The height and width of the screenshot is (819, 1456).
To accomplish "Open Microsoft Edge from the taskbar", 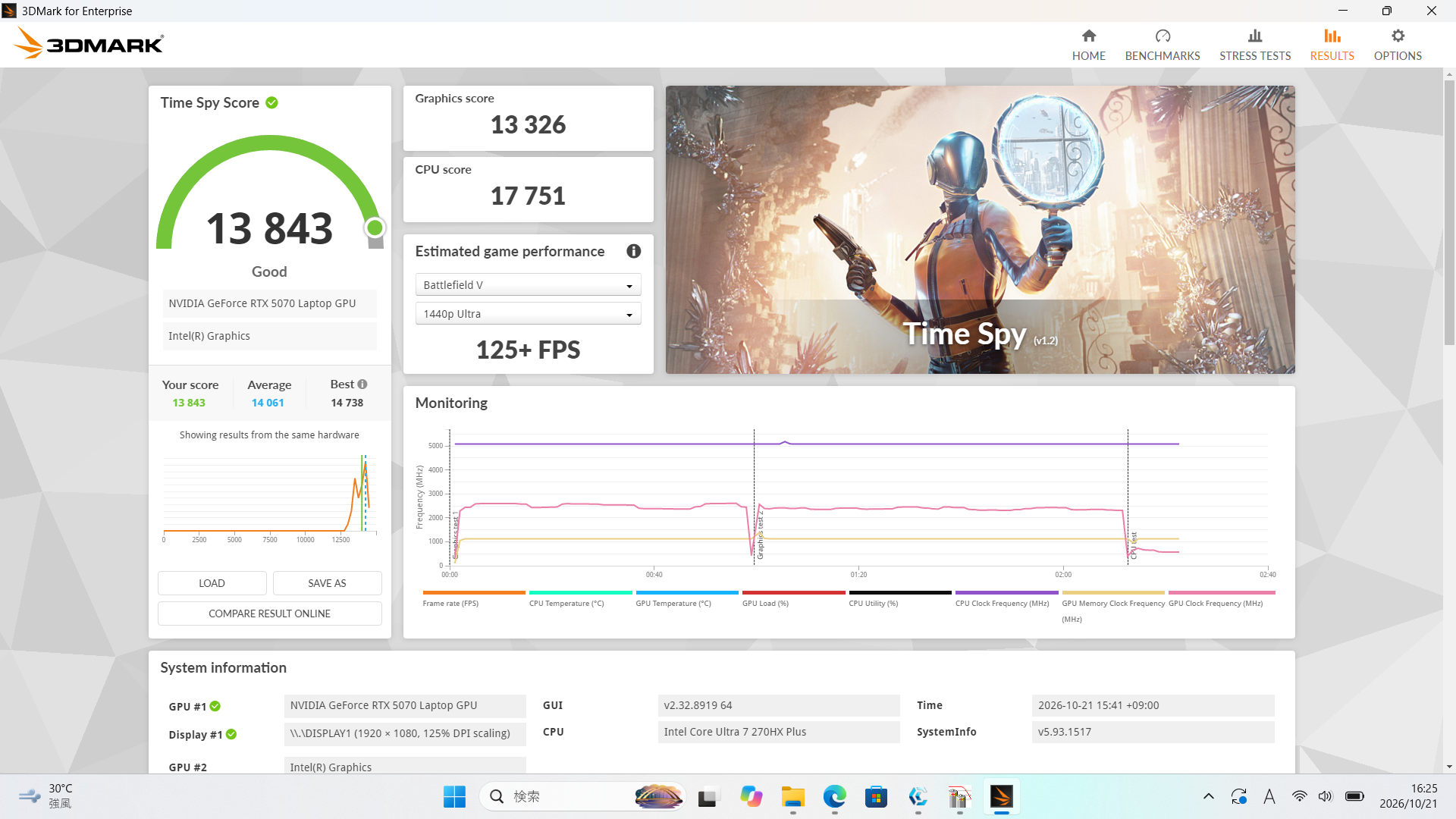I will click(x=834, y=796).
